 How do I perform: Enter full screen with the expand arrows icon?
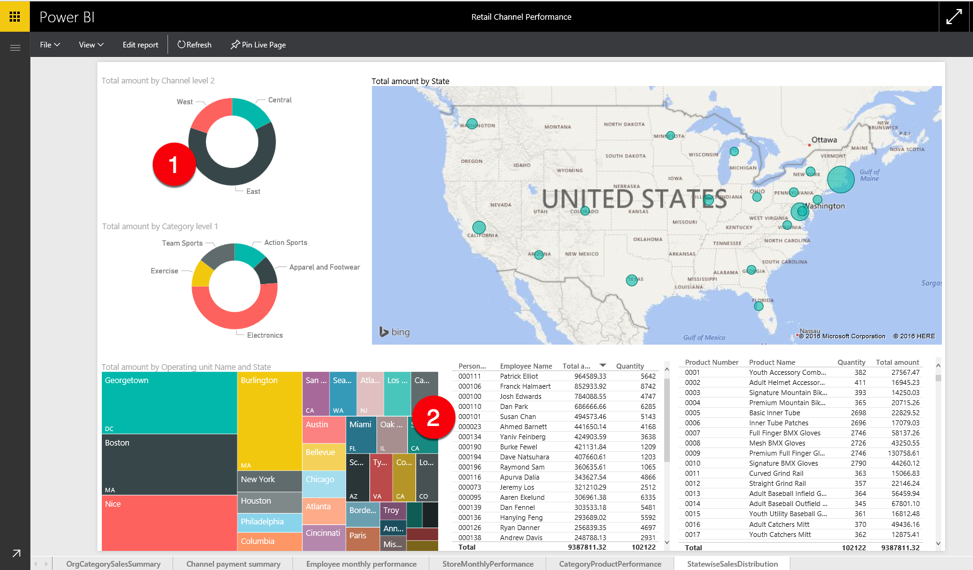954,17
